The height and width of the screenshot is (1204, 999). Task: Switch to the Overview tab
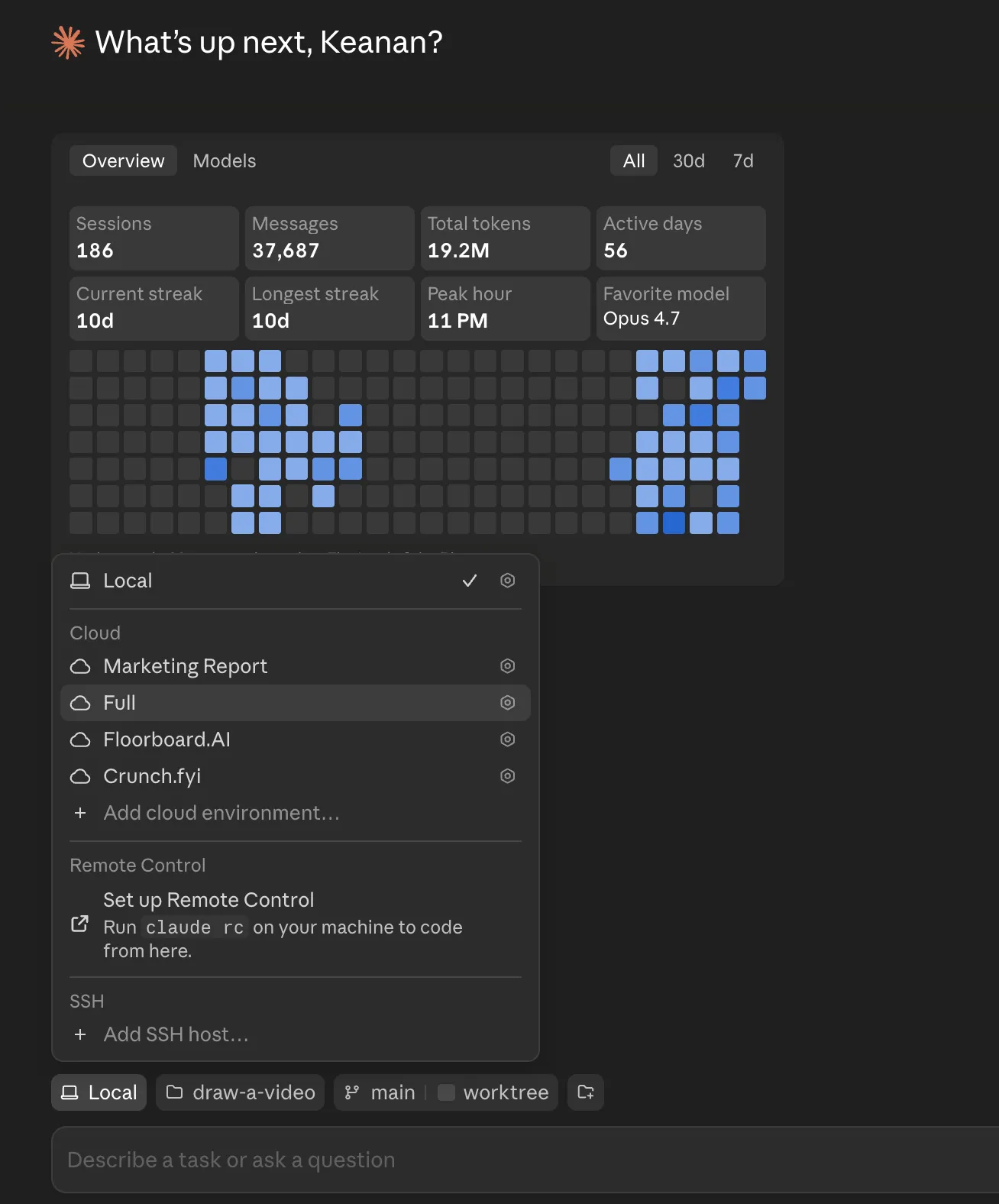(x=123, y=161)
